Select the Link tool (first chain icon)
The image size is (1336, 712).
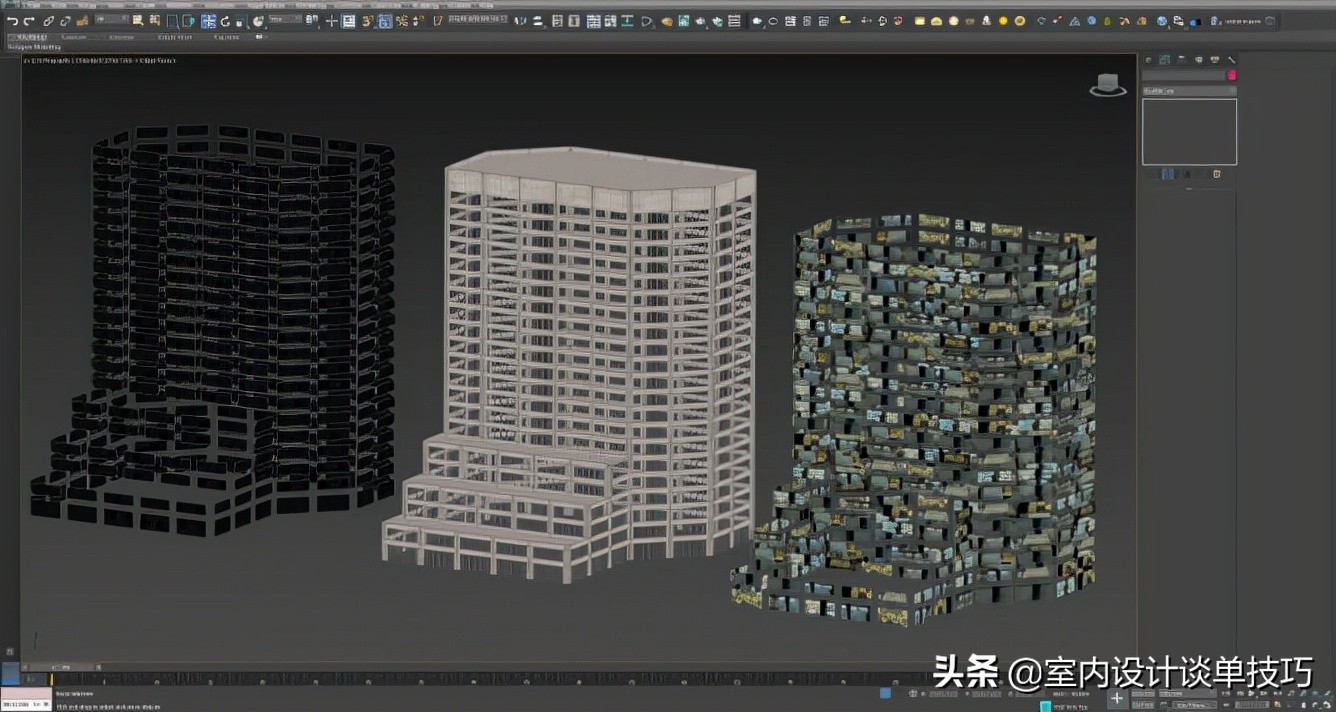48,21
